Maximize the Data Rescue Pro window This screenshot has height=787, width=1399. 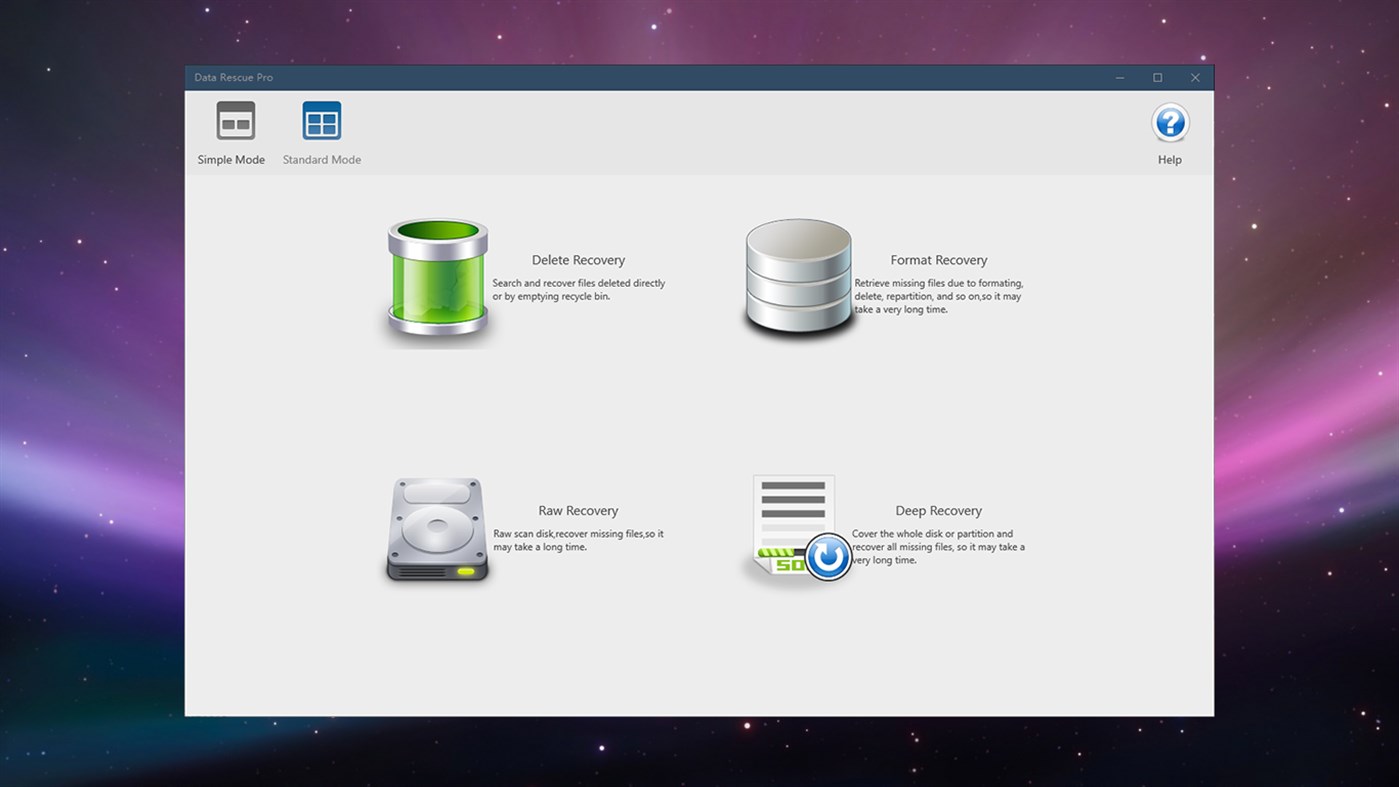point(1157,77)
